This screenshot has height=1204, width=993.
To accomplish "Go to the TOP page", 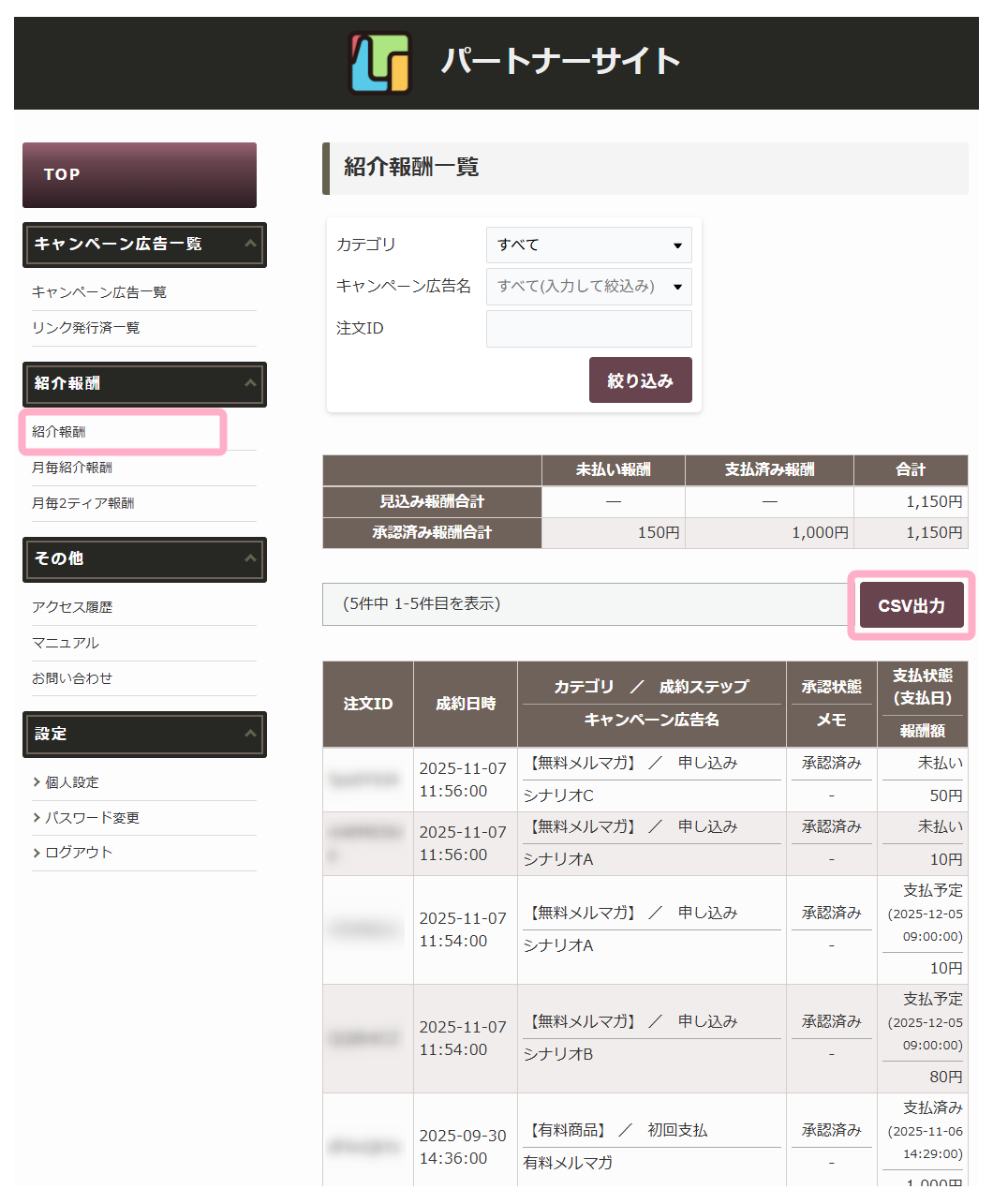I will [140, 175].
